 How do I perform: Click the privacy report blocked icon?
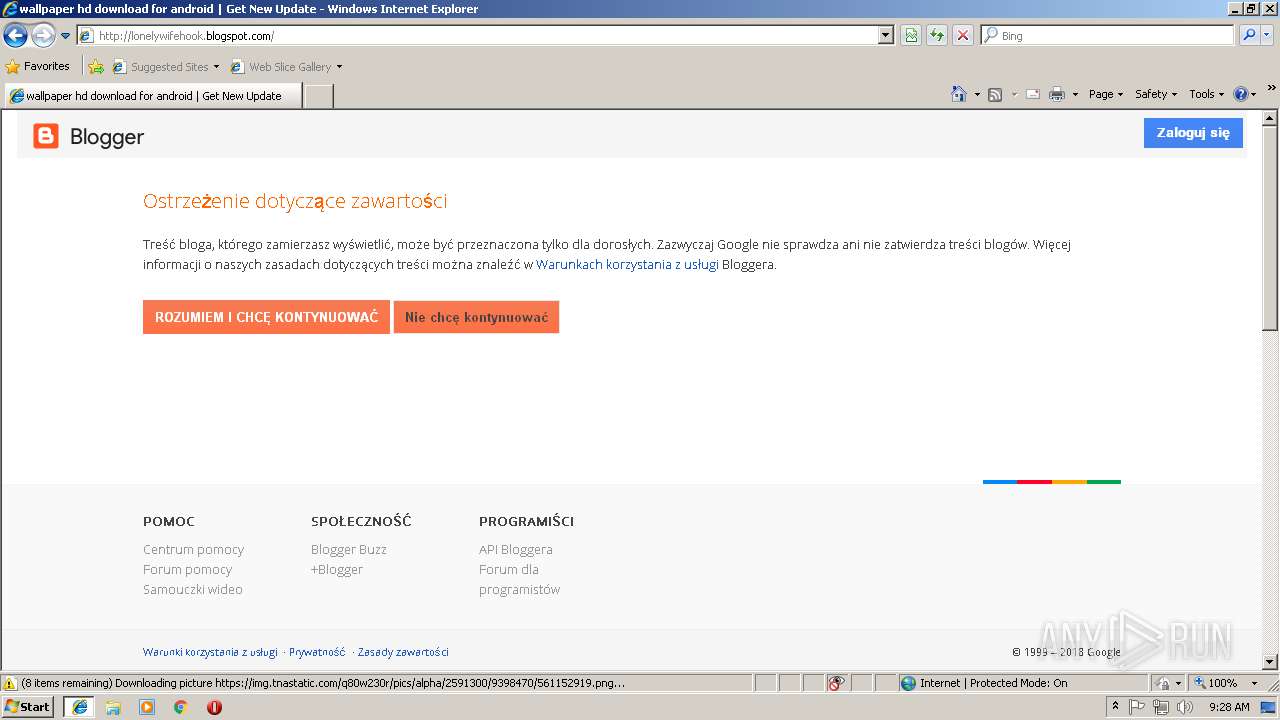pyautogui.click(x=837, y=683)
